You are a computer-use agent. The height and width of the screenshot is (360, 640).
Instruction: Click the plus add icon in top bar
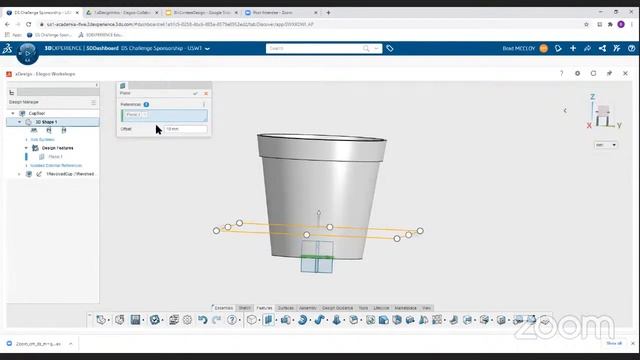point(573,49)
